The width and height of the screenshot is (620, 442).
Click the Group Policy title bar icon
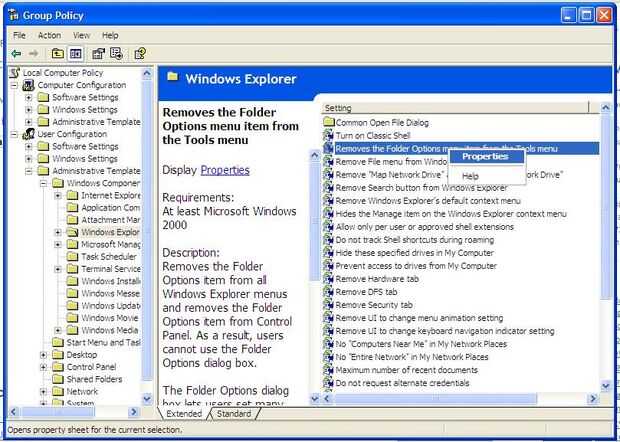[13, 15]
